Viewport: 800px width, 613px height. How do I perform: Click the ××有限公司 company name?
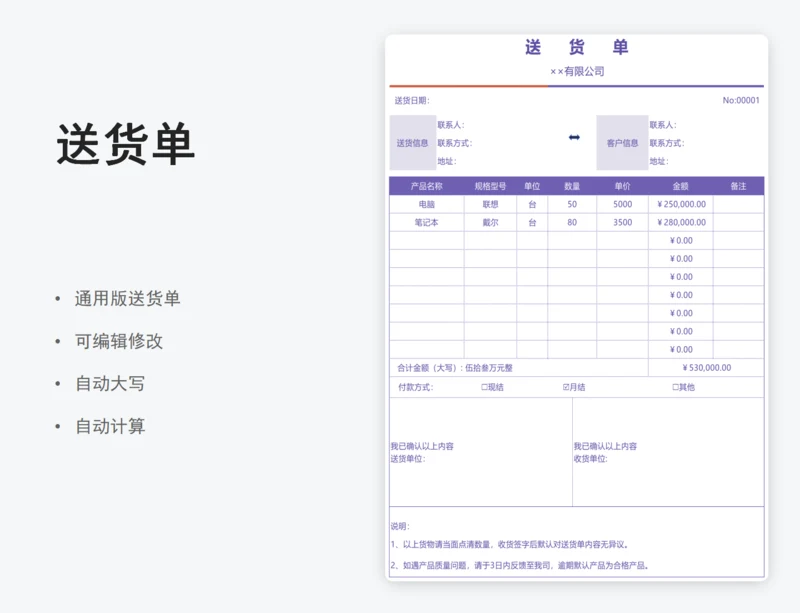tap(577, 71)
